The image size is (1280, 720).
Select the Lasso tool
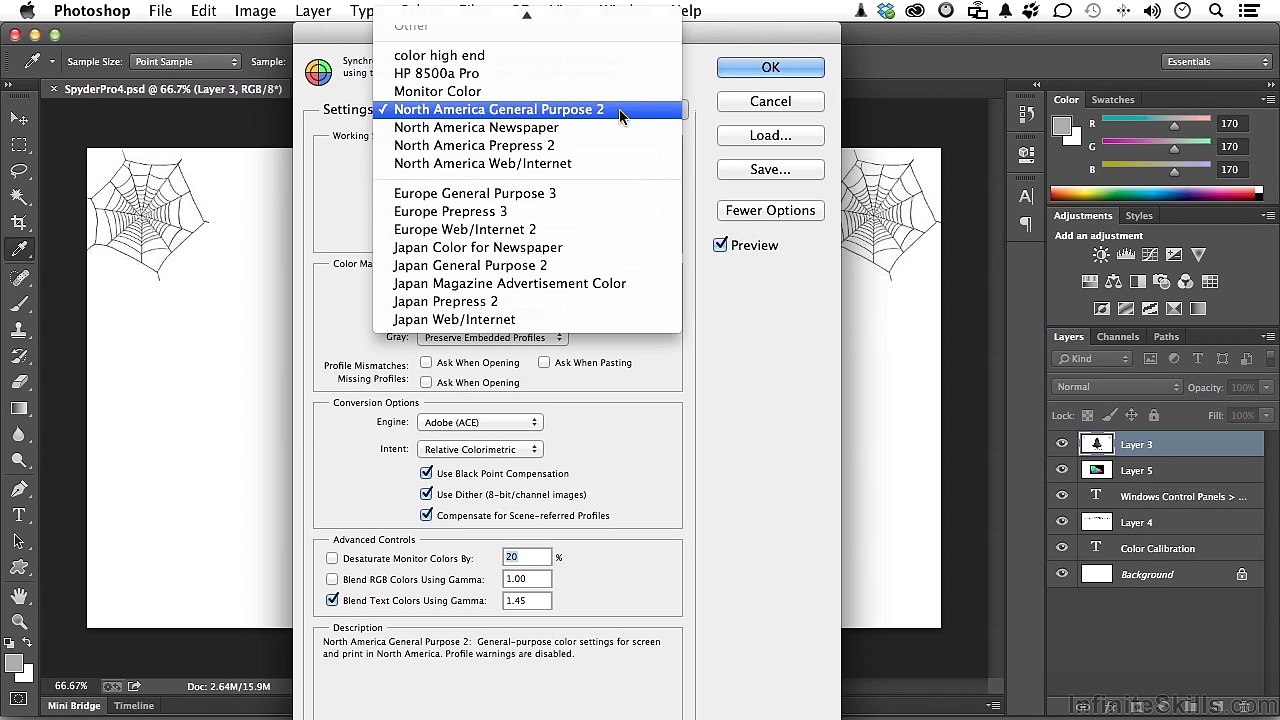tap(19, 171)
